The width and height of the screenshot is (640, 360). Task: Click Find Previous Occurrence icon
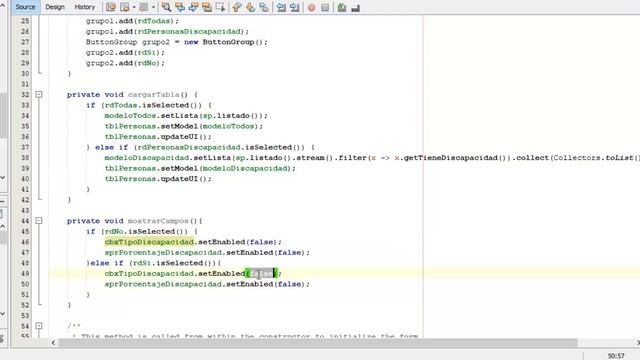click(180, 7)
